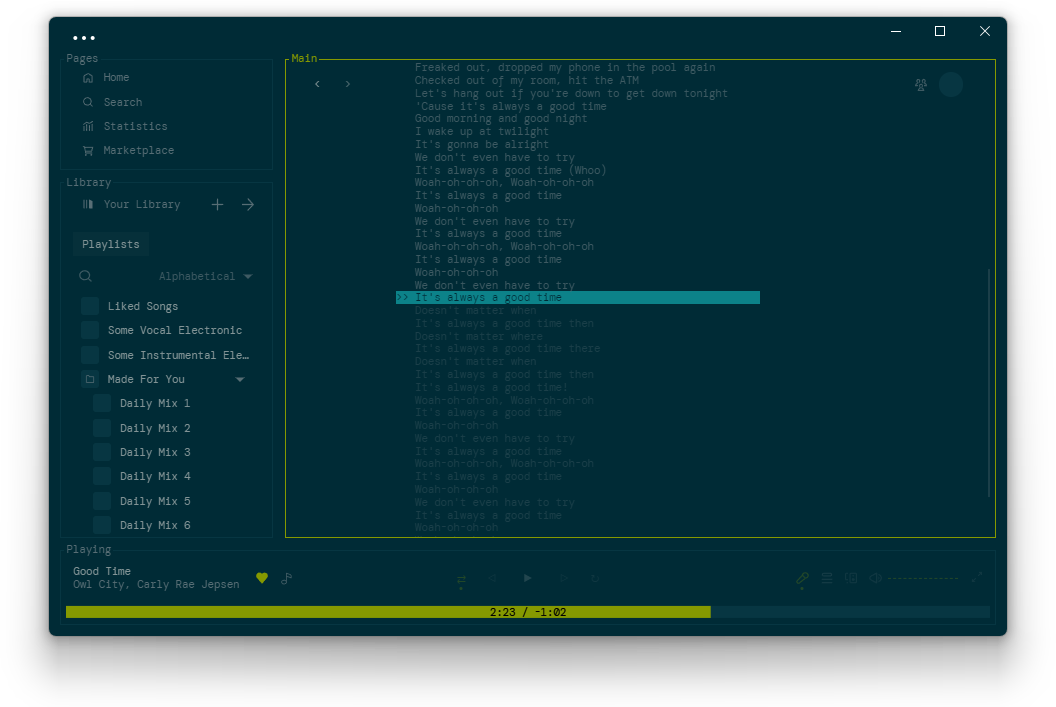Click the Home house icon
The height and width of the screenshot is (707, 1056).
click(x=88, y=78)
